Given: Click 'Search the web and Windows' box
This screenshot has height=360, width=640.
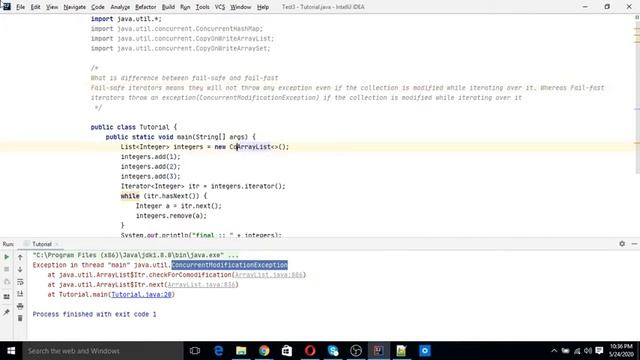Looking at the screenshot, I should pos(102,351).
